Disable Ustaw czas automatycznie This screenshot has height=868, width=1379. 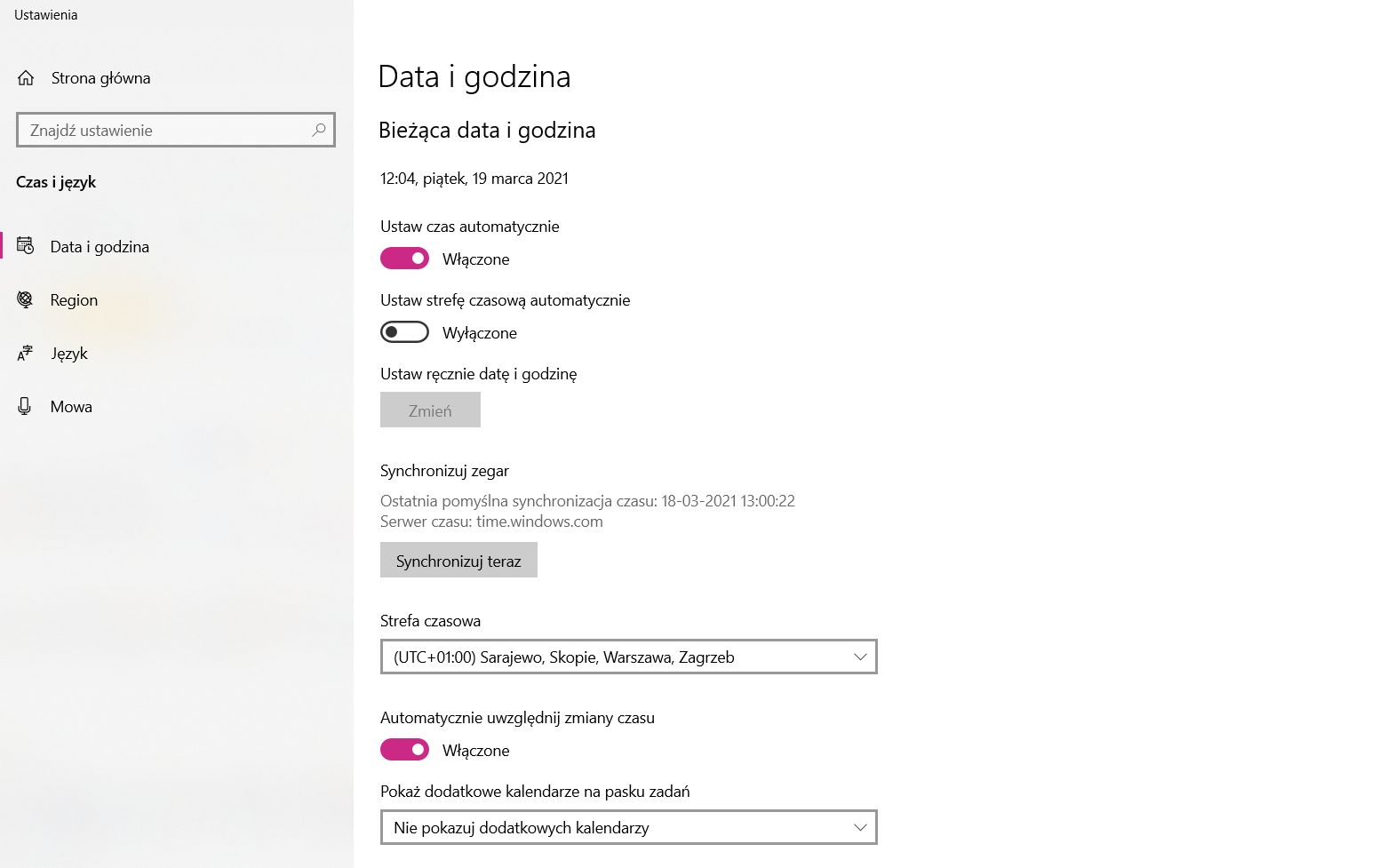point(404,258)
